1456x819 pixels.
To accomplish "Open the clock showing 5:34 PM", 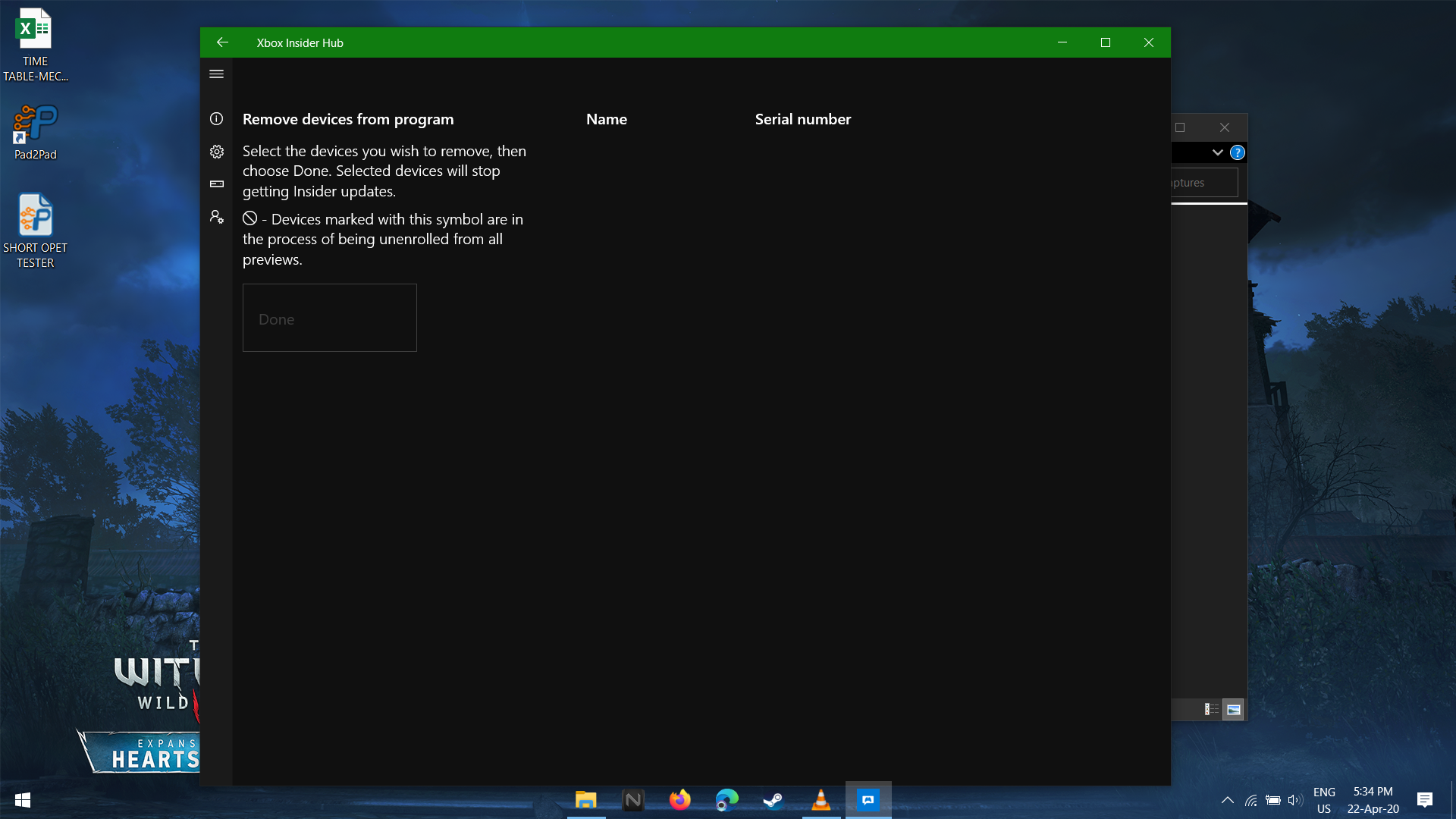I will (x=1373, y=800).
